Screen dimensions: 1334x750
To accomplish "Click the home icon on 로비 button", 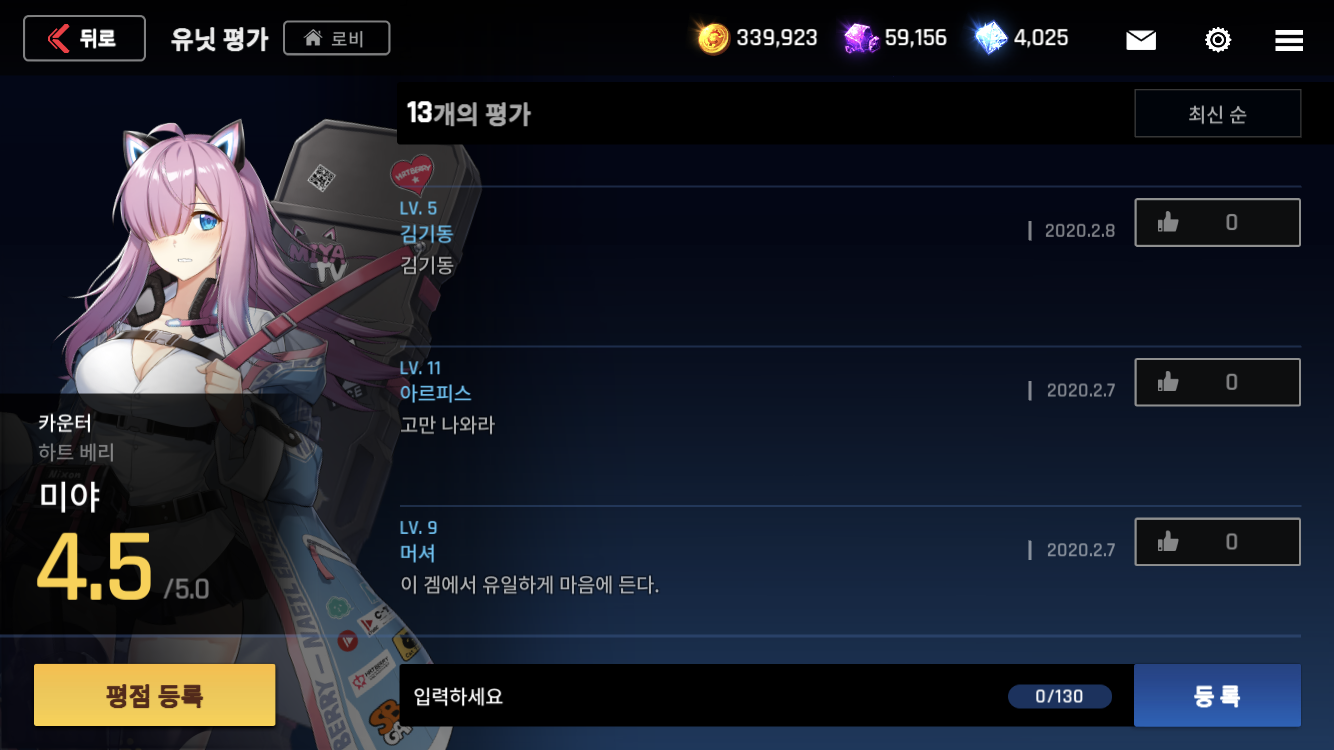I will pos(313,39).
